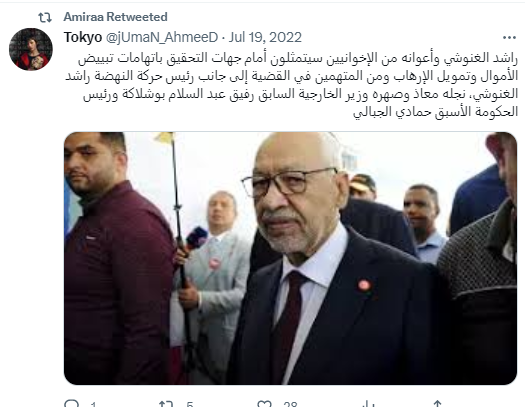The width and height of the screenshot is (525, 407).
Task: Click the reply speech bubble icon
Action: point(71,403)
